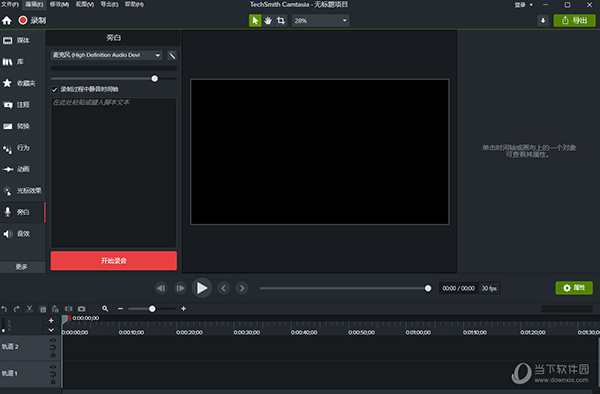Screen dimensions: 600x394
Task: Open the 动画 animations tab
Action: tap(22, 169)
